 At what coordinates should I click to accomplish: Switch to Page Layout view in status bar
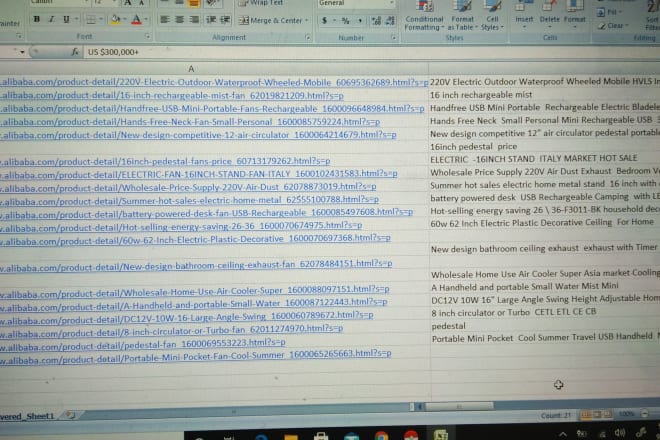click(x=596, y=415)
